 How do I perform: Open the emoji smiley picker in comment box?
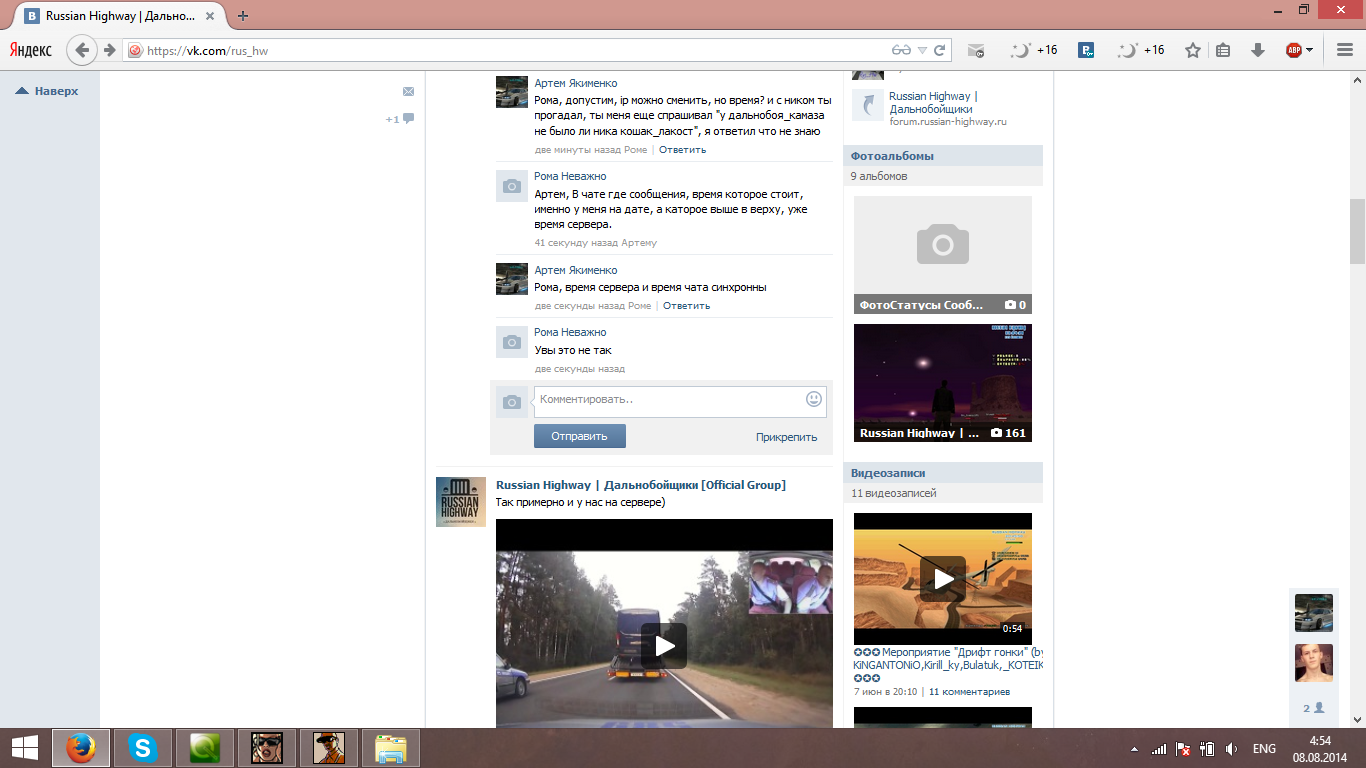814,399
